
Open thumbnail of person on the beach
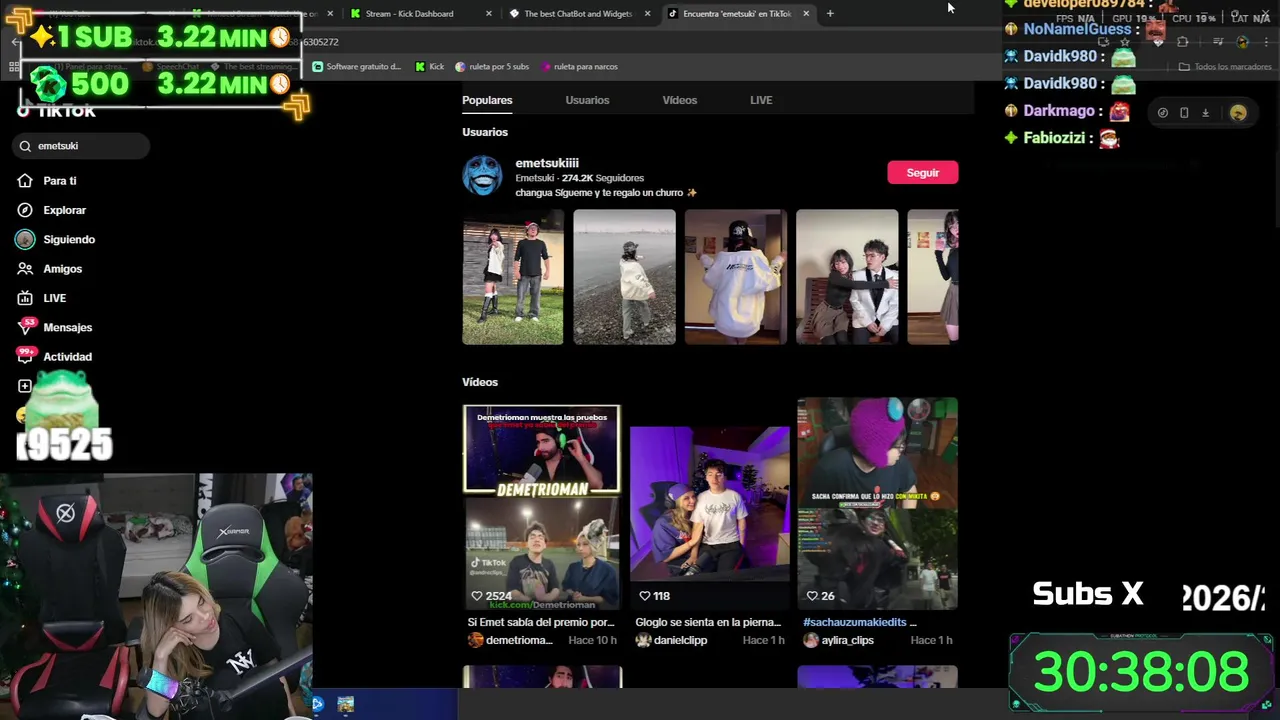(x=624, y=277)
